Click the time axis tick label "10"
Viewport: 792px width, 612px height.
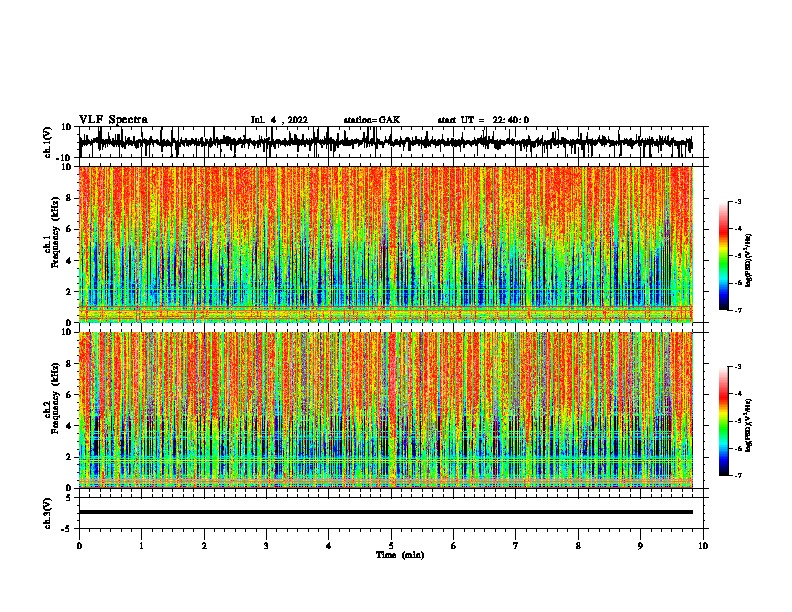pyautogui.click(x=703, y=546)
